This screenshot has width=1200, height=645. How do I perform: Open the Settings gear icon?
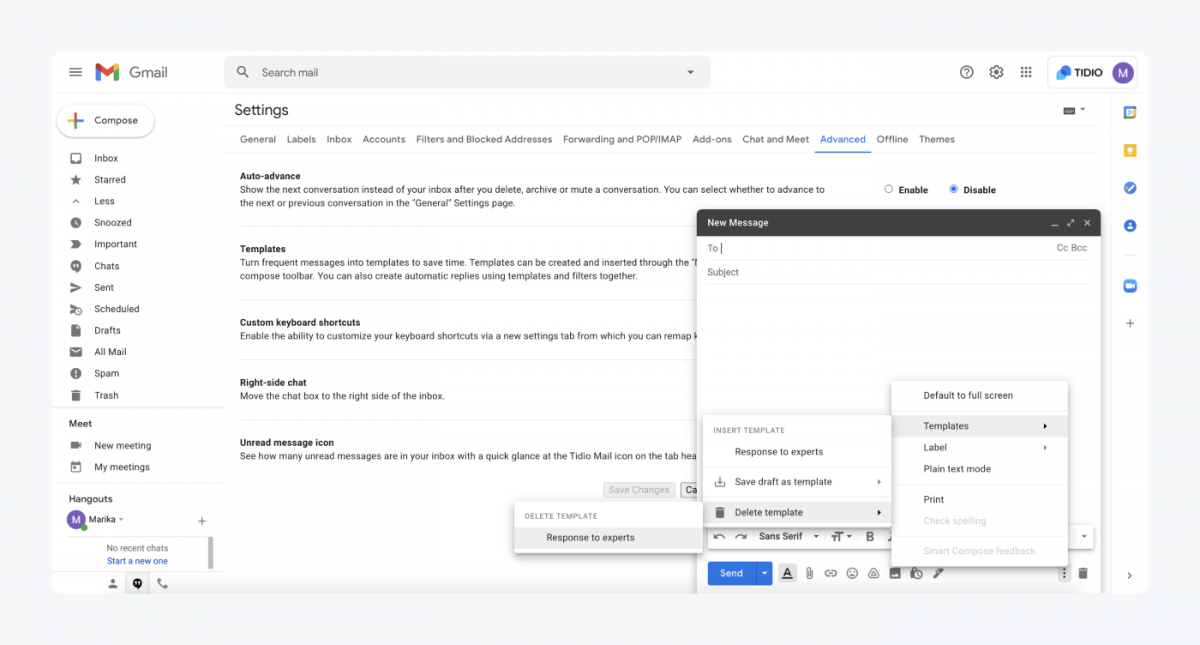(x=996, y=72)
